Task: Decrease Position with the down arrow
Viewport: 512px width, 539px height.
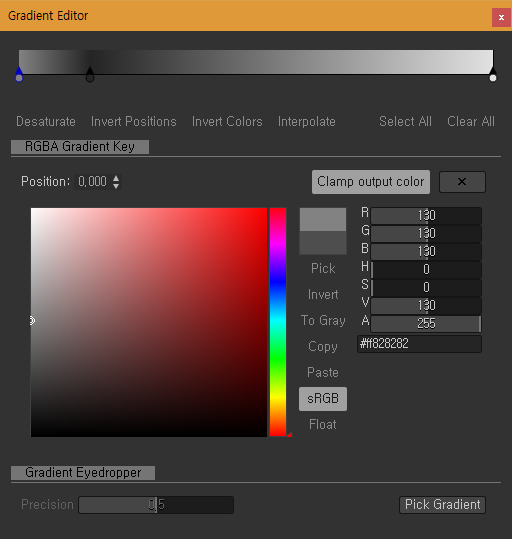Action: coord(116,186)
